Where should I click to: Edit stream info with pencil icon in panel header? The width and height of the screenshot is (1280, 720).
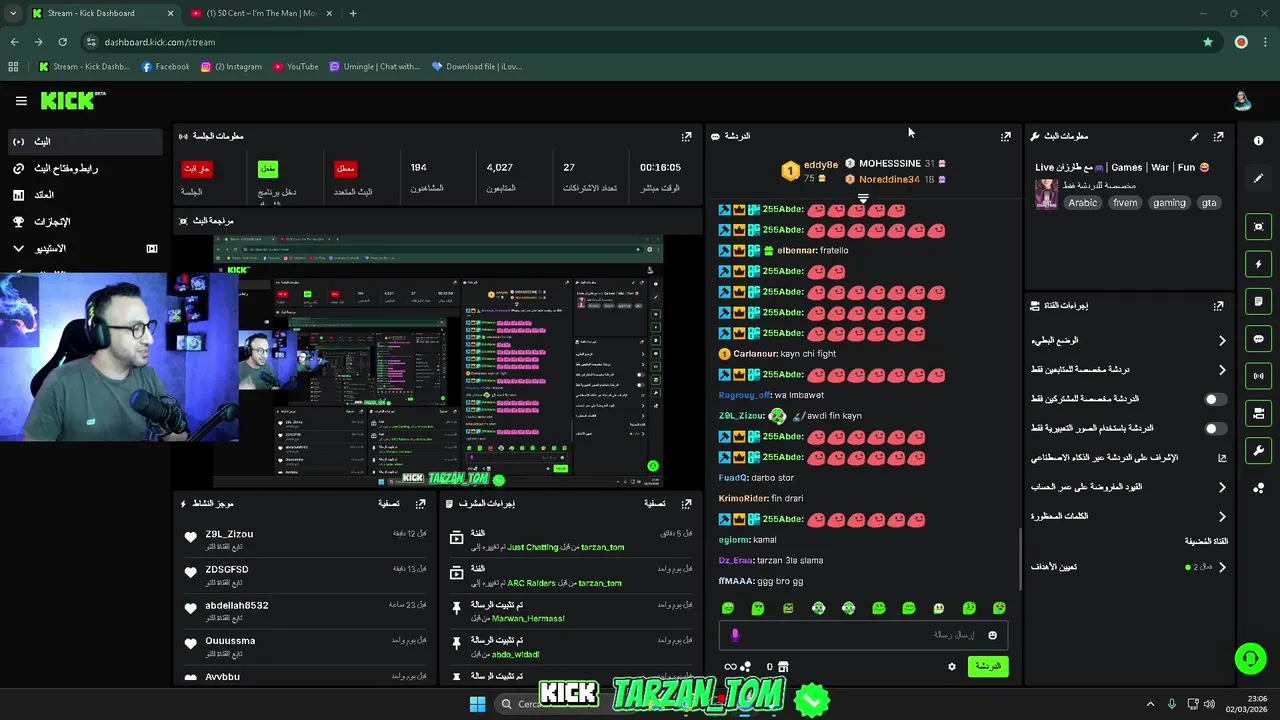pos(1194,136)
